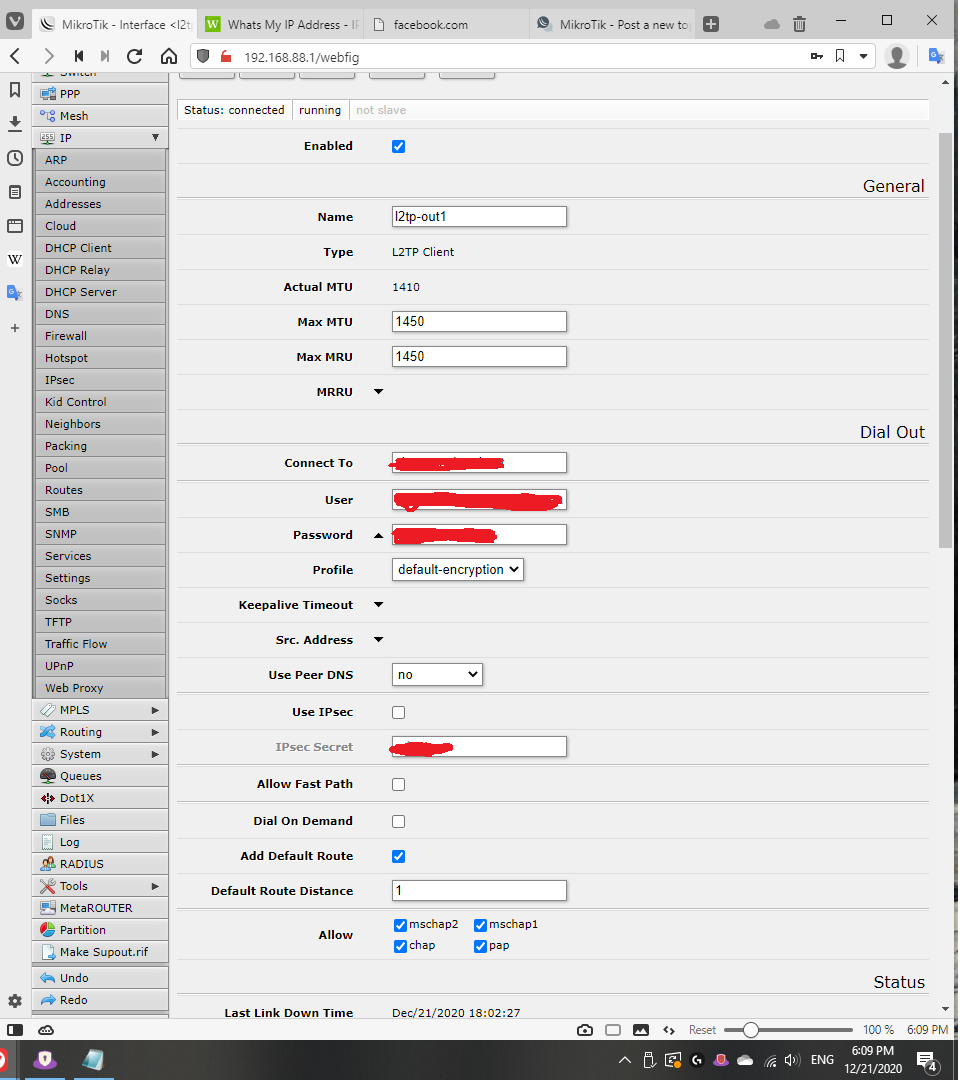The width and height of the screenshot is (960, 1082).
Task: Click the Redo button
Action: click(x=101, y=1001)
